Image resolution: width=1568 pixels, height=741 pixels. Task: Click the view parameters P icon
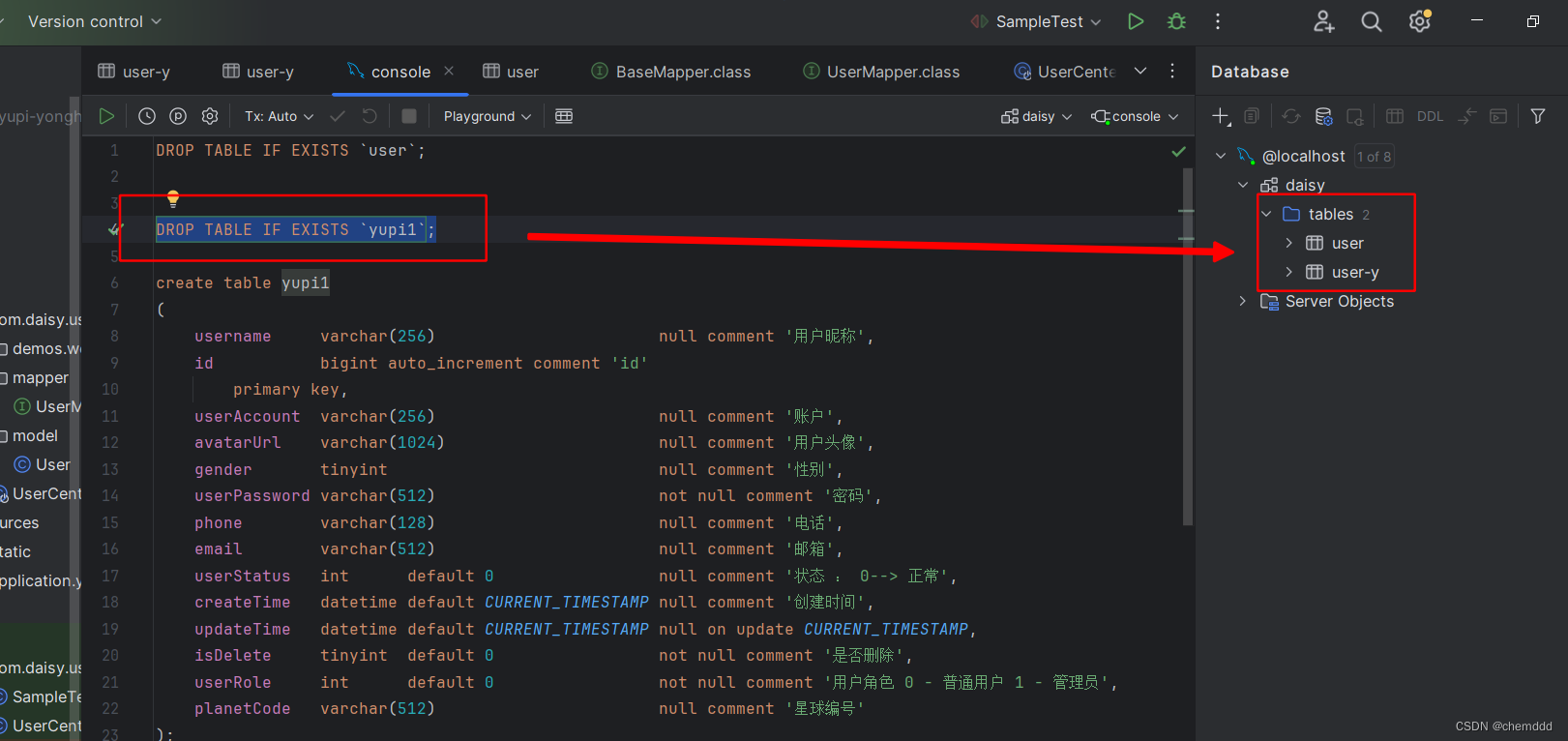pyautogui.click(x=178, y=116)
